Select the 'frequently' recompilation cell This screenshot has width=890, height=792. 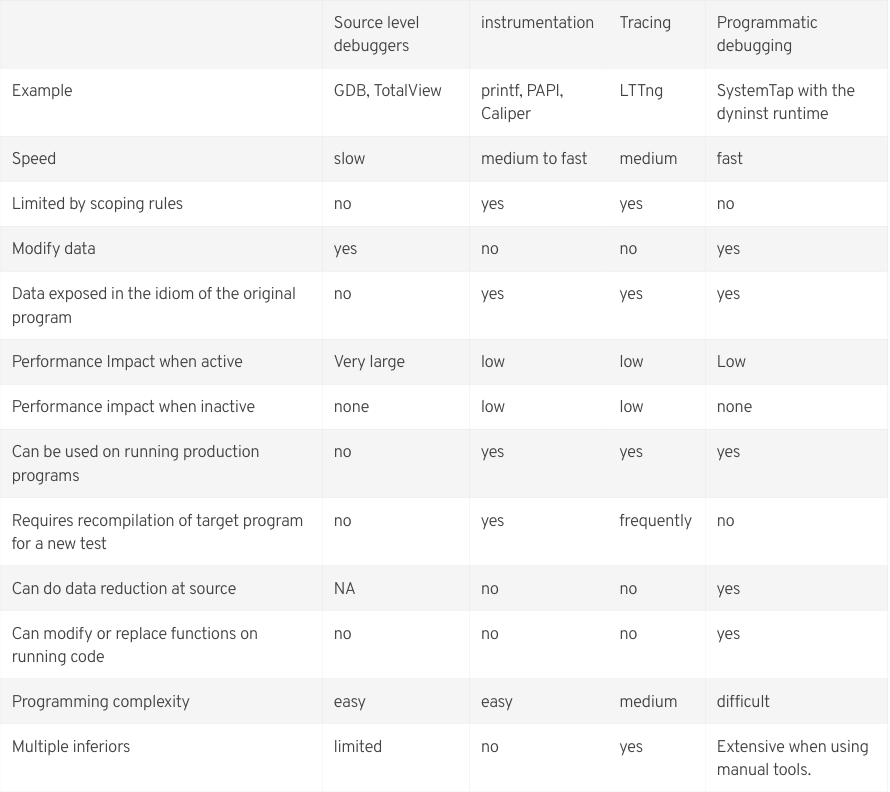click(655, 521)
